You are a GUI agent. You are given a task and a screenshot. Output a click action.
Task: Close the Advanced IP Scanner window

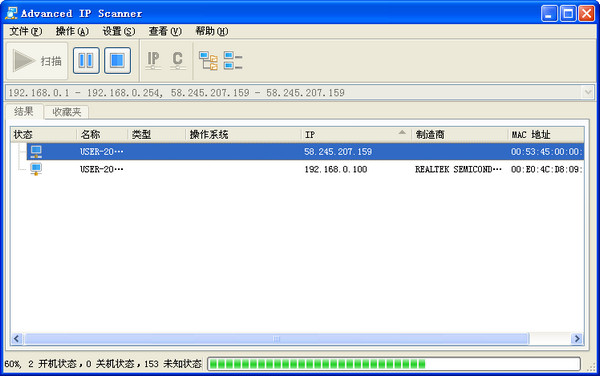click(586, 14)
